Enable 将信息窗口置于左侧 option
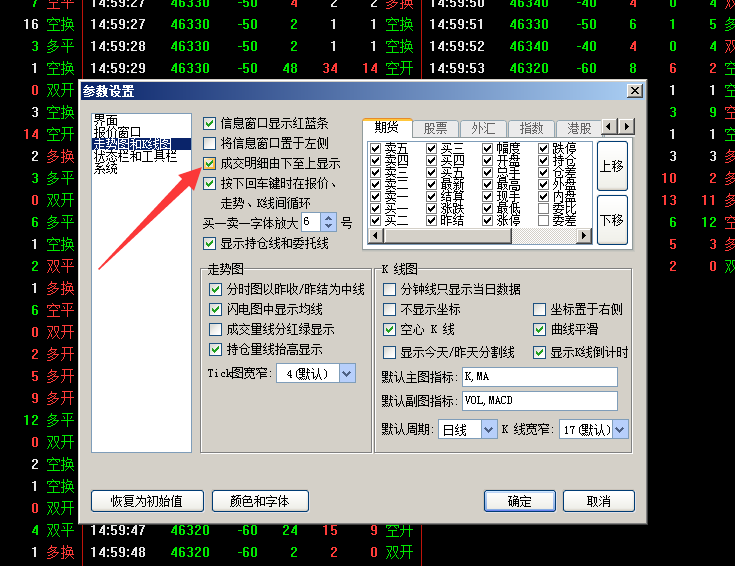This screenshot has height=566, width=735. (209, 143)
